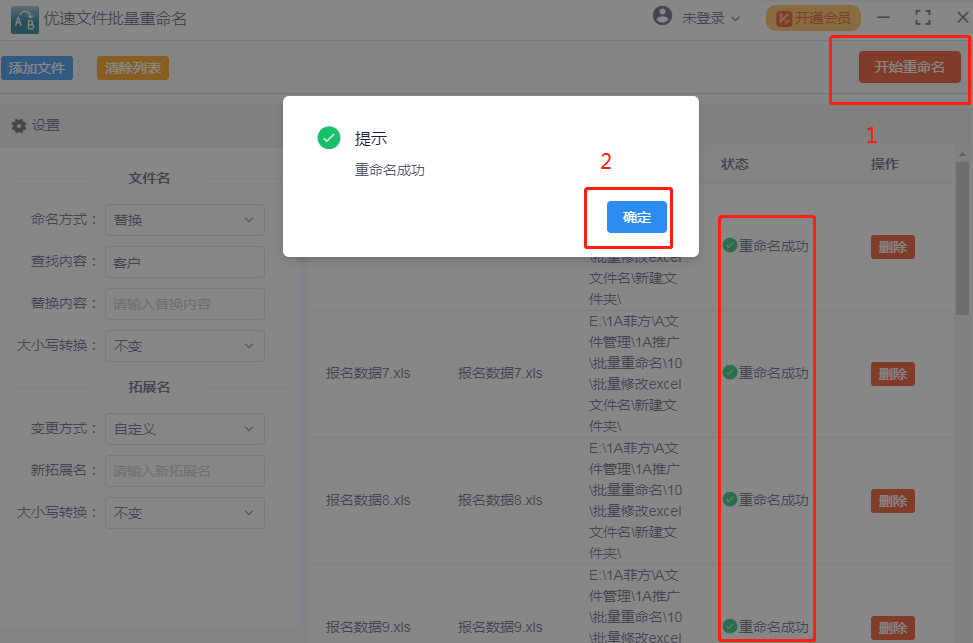This screenshot has width=973, height=643.
Task: Click the 设置 gear icon
Action: (19, 126)
